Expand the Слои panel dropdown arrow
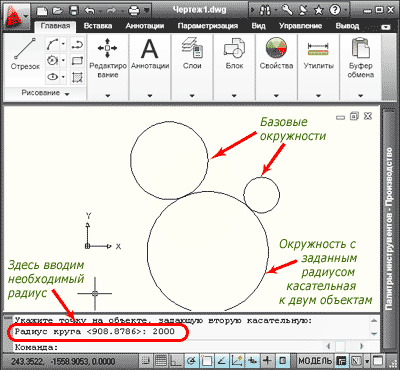 pos(192,96)
